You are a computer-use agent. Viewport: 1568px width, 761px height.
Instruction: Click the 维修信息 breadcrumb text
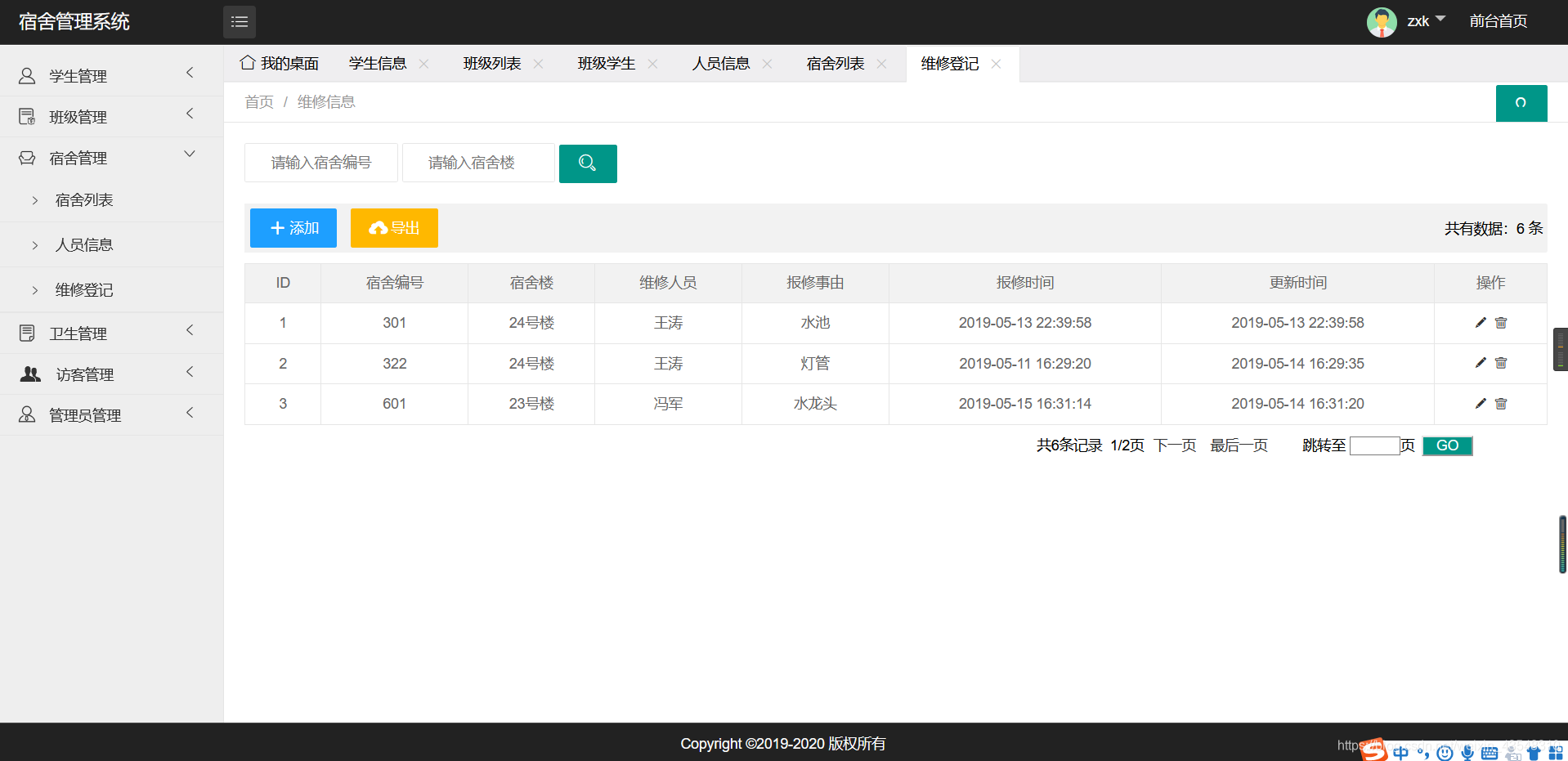(326, 102)
